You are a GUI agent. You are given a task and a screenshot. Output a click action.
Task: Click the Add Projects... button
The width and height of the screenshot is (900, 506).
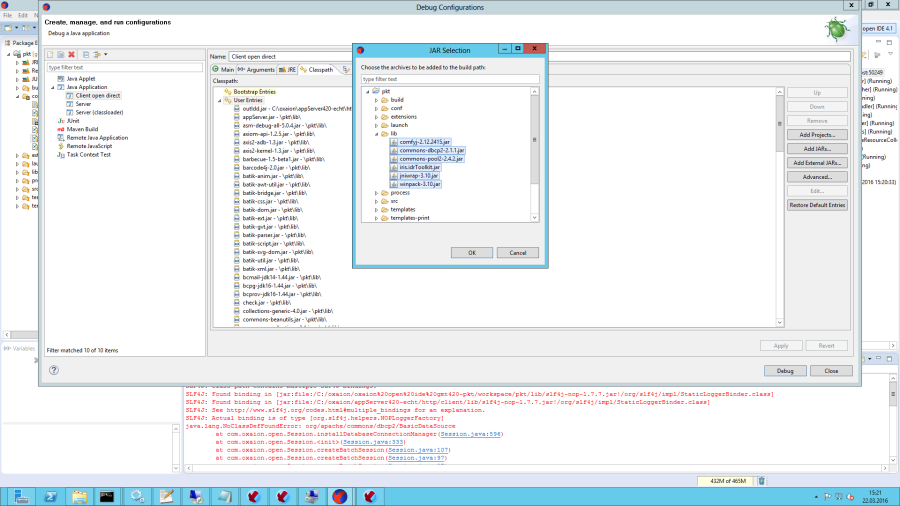click(x=817, y=135)
